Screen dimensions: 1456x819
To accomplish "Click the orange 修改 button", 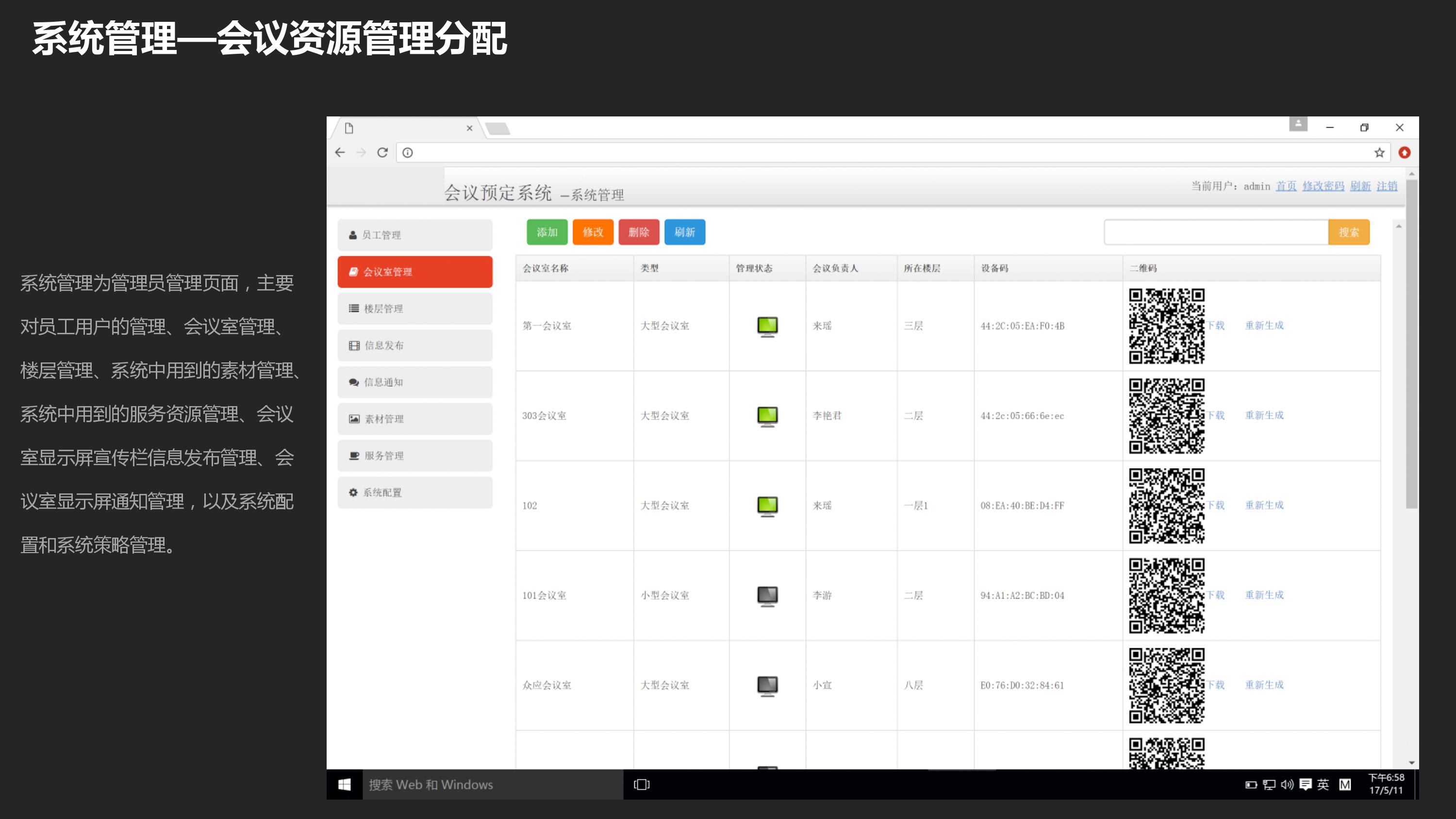I will coord(593,232).
